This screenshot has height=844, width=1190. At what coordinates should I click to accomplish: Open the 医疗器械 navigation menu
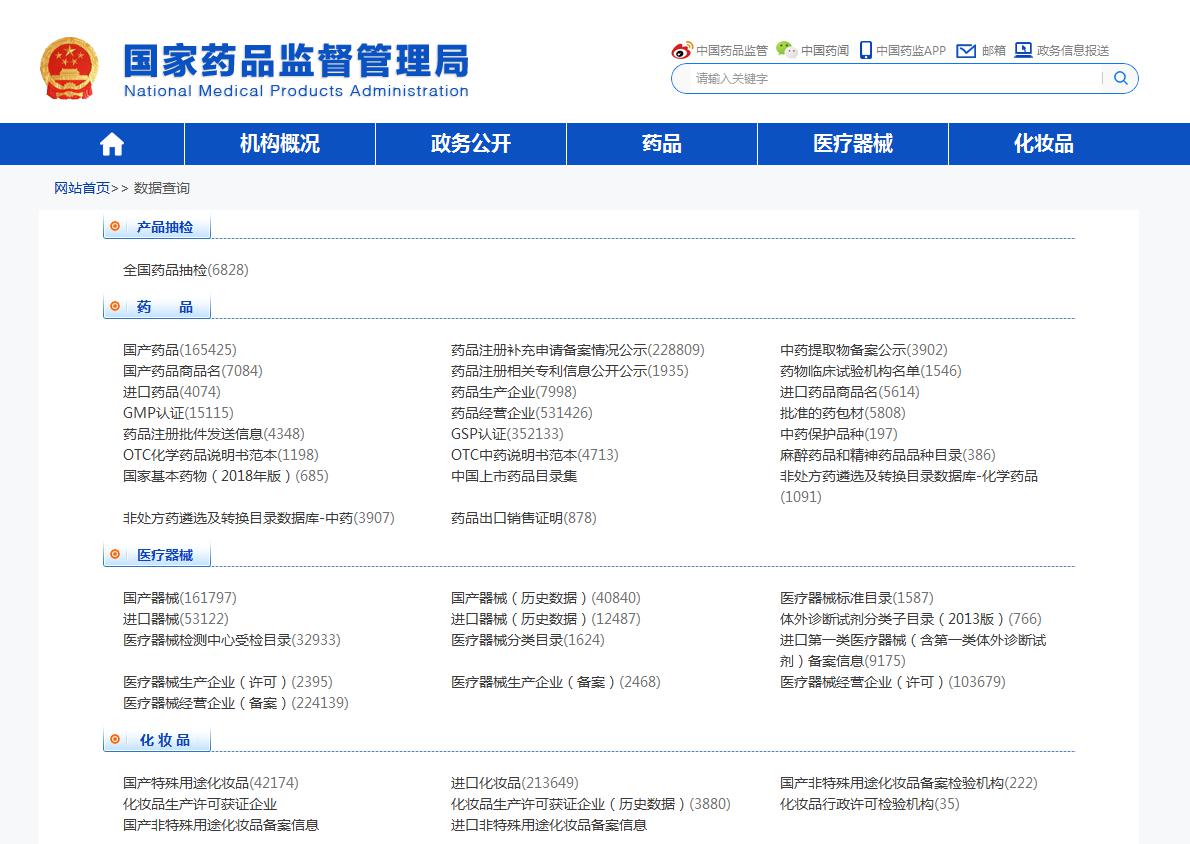pos(853,143)
